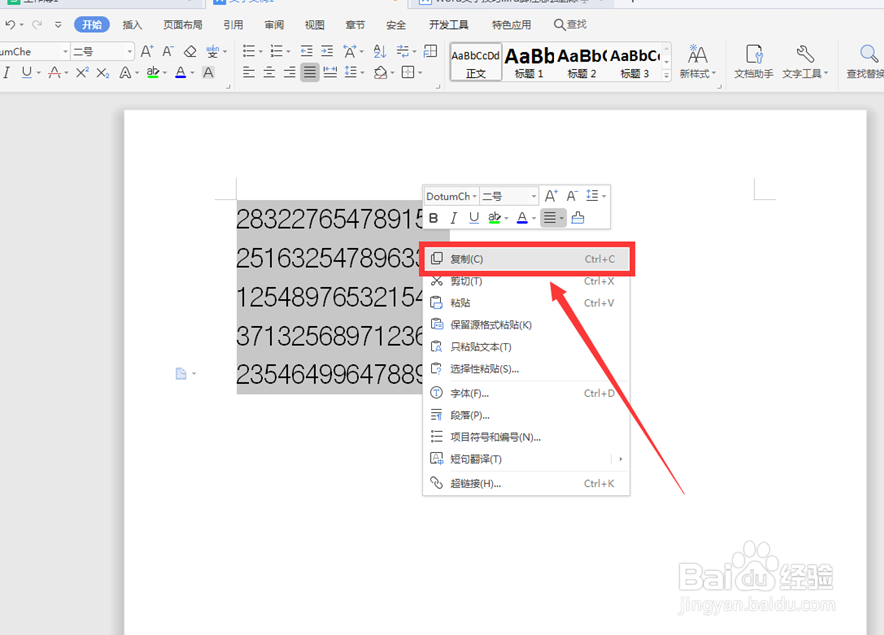Screen dimensions: 884x635
Task: Open the 短句翻译(T) submenu
Action: coord(527,459)
